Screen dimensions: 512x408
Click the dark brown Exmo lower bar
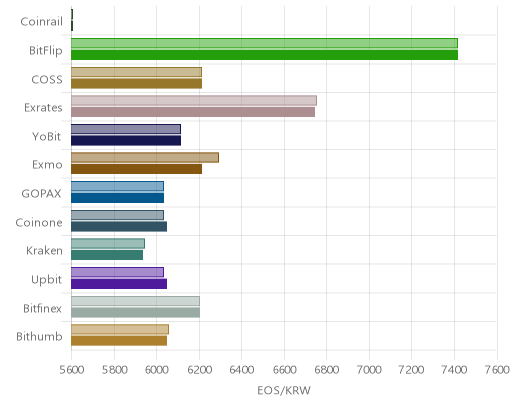pyautogui.click(x=136, y=169)
